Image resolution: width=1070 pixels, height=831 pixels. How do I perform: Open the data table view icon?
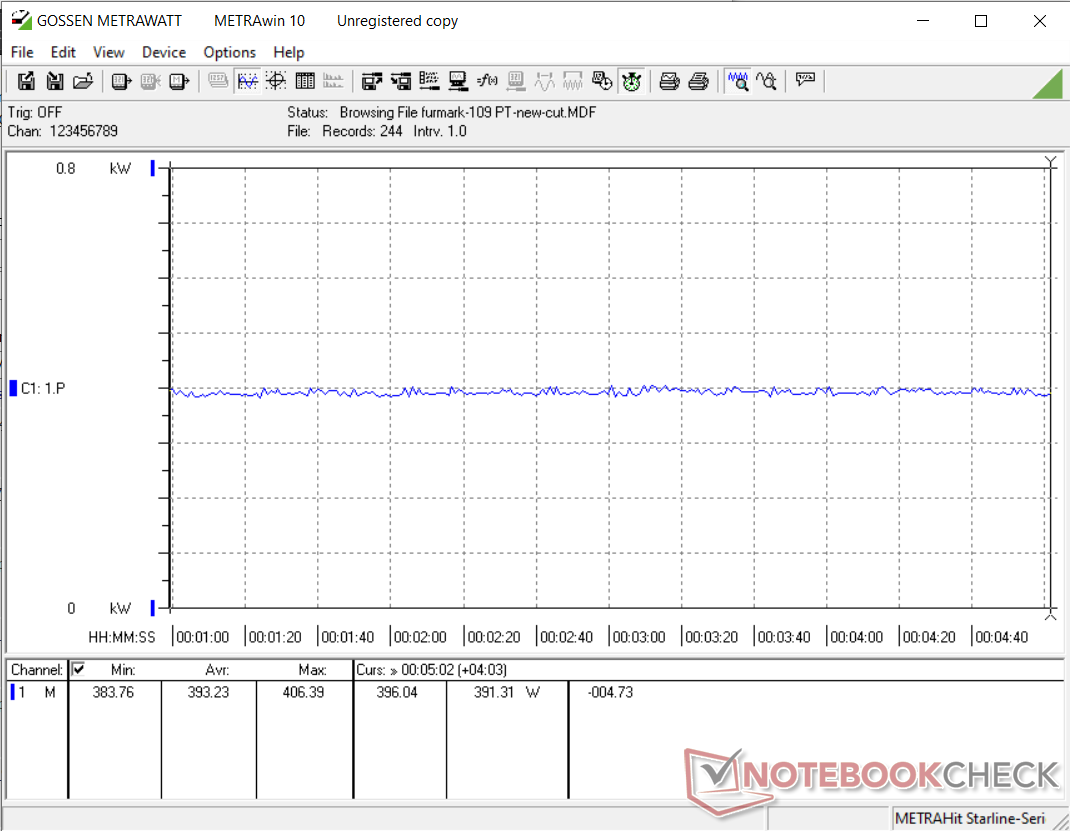(x=304, y=81)
